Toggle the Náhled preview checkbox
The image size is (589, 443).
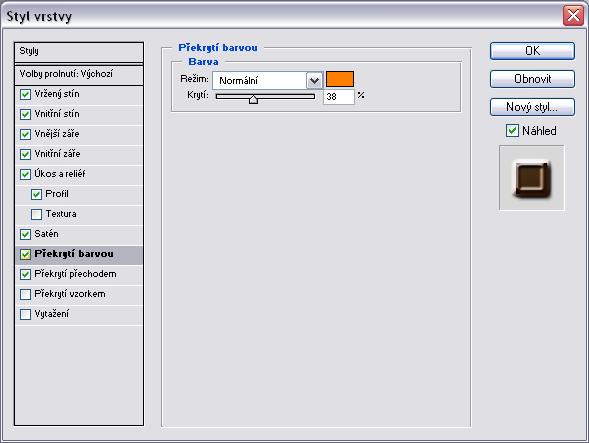(x=512, y=131)
